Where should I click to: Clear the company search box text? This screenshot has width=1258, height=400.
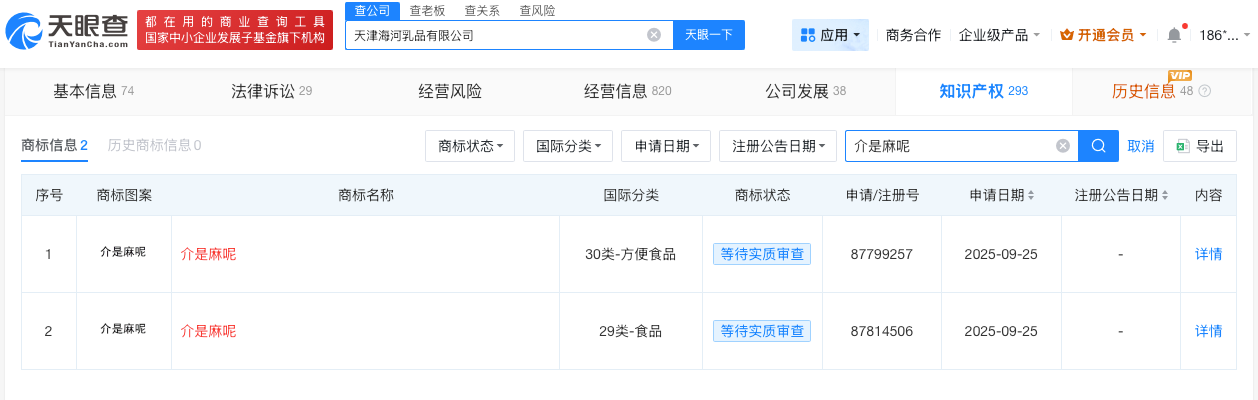click(x=654, y=35)
